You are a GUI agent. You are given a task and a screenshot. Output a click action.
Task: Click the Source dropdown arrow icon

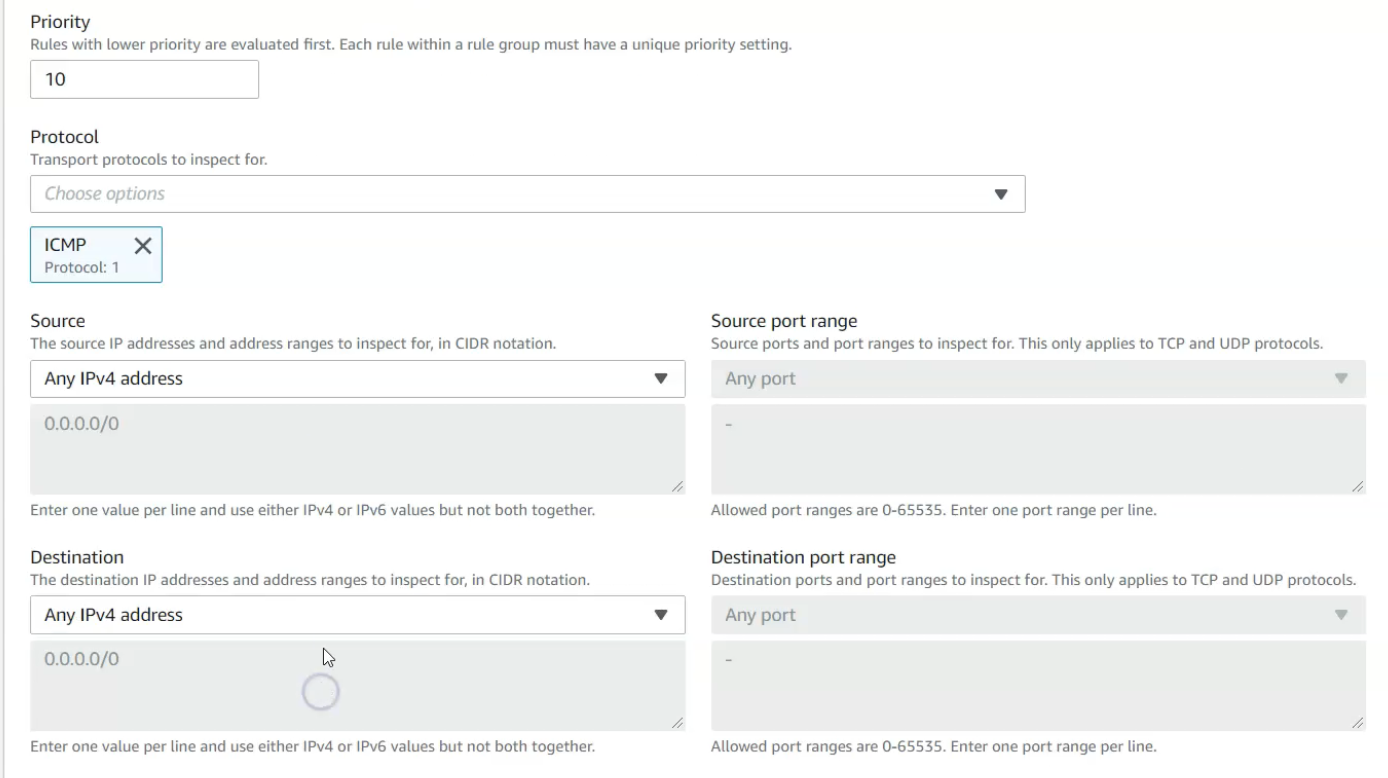click(660, 379)
